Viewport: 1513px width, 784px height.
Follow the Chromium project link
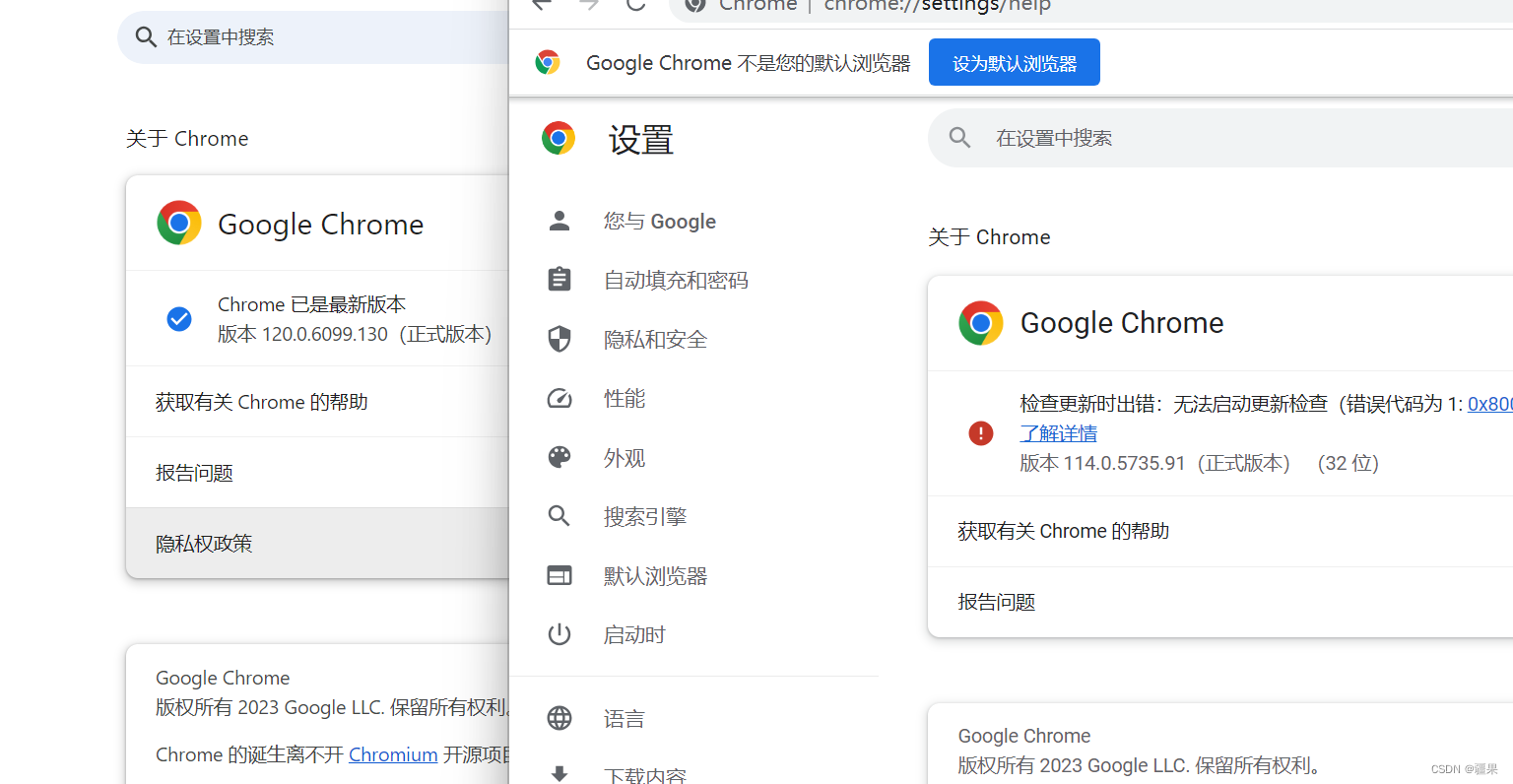point(393,754)
